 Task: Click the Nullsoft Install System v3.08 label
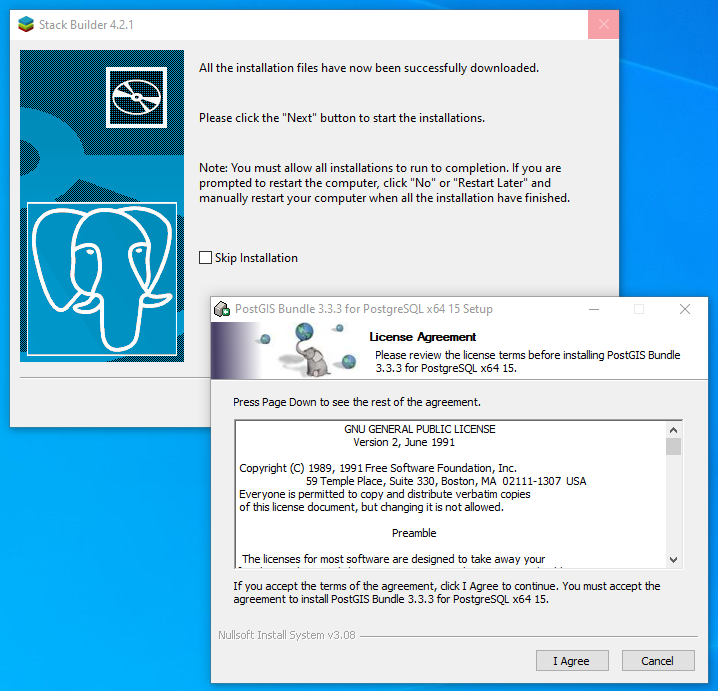[x=287, y=635]
